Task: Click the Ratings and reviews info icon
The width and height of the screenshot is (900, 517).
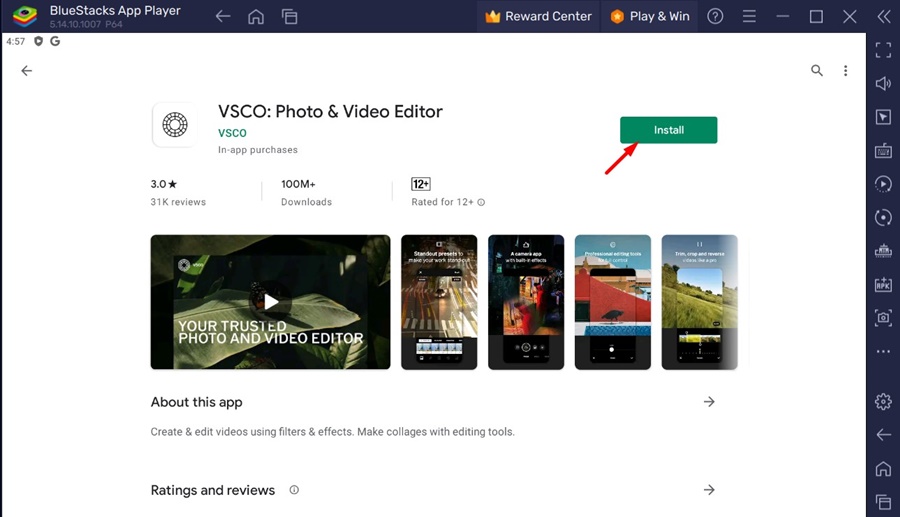Action: [x=294, y=489]
